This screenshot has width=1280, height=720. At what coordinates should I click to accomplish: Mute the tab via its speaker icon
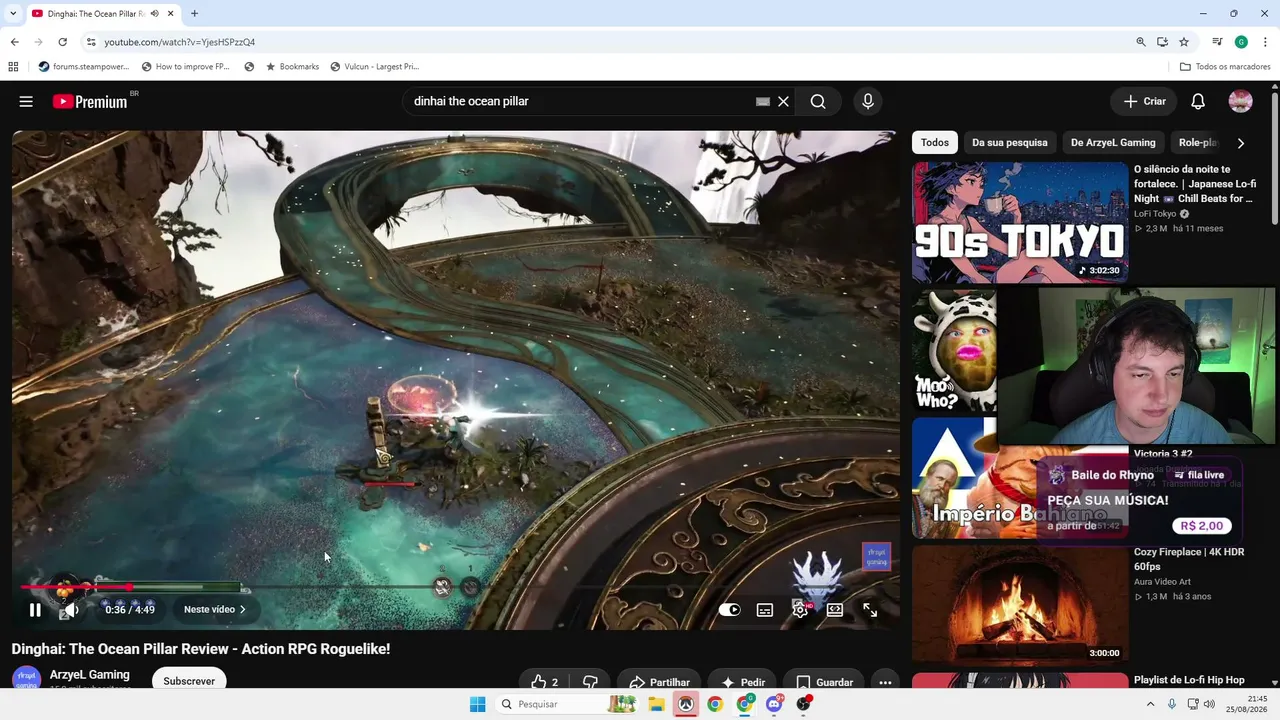tap(155, 14)
